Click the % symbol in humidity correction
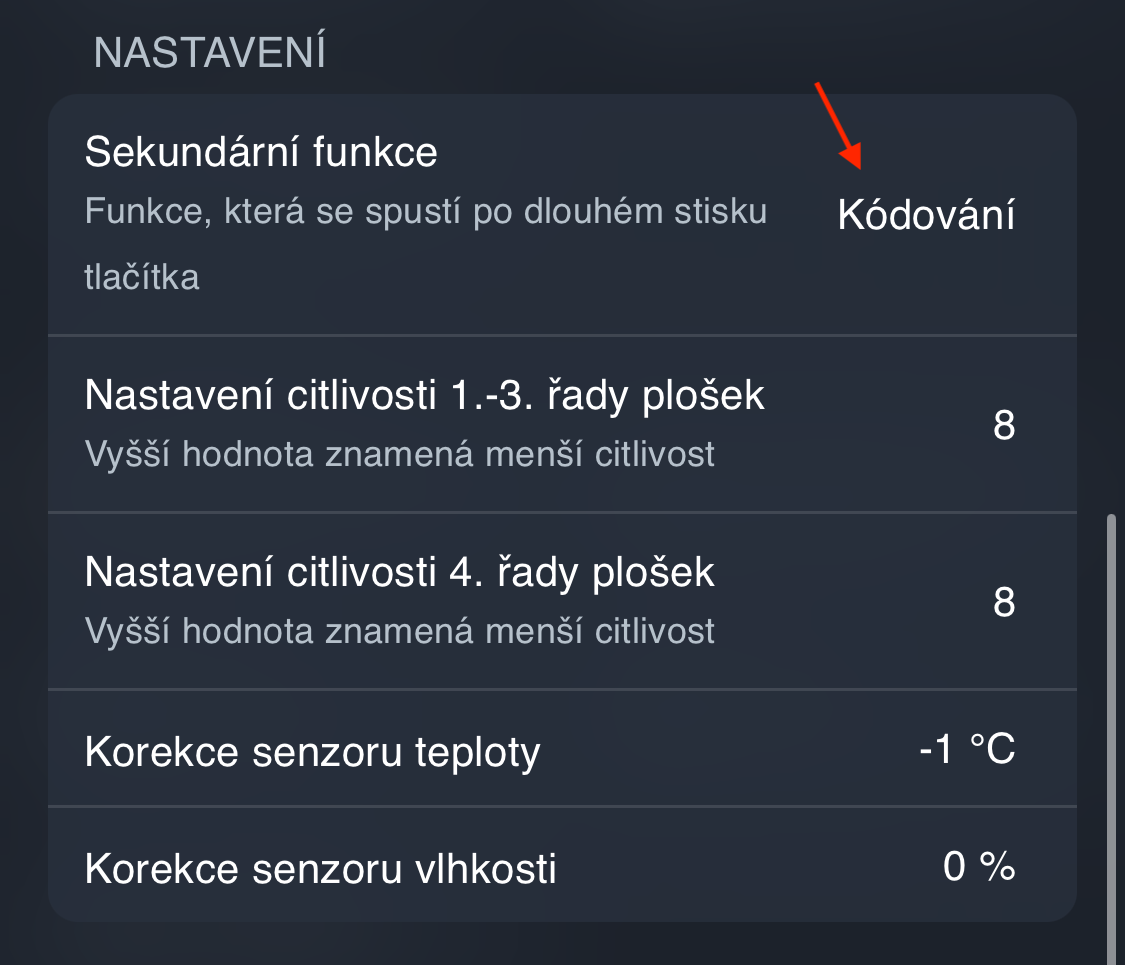 (998, 866)
